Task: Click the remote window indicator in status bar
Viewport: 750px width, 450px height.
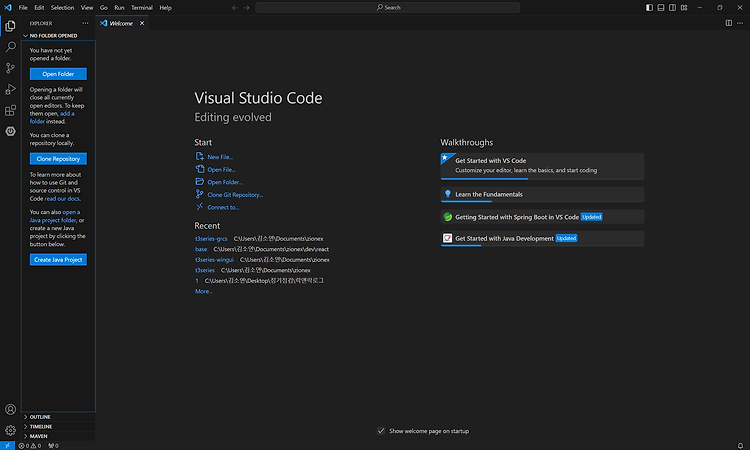Action: point(7,446)
